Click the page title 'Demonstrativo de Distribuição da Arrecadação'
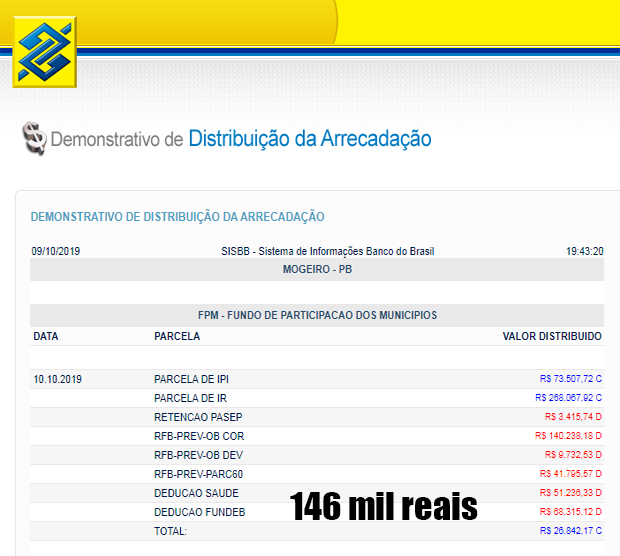The width and height of the screenshot is (620, 556). coord(241,139)
